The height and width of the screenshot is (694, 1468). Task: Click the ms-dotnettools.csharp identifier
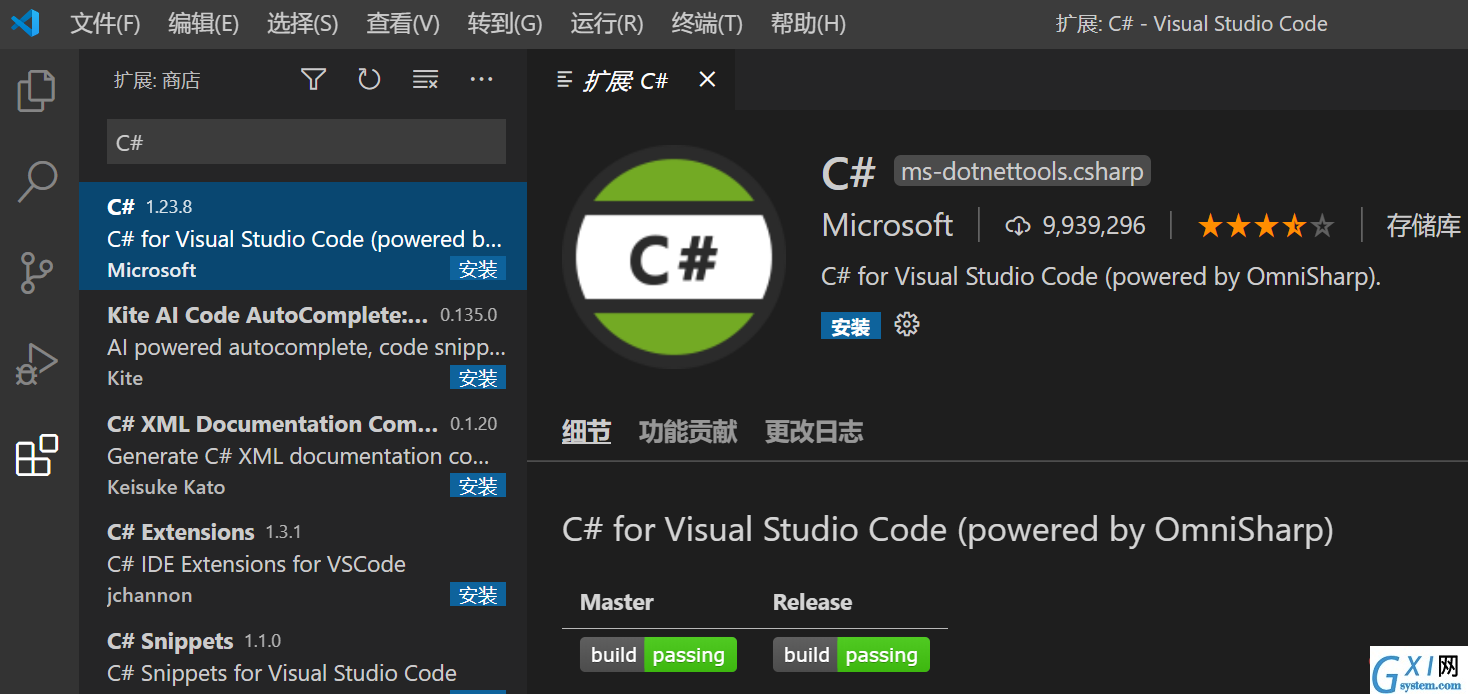(1022, 171)
